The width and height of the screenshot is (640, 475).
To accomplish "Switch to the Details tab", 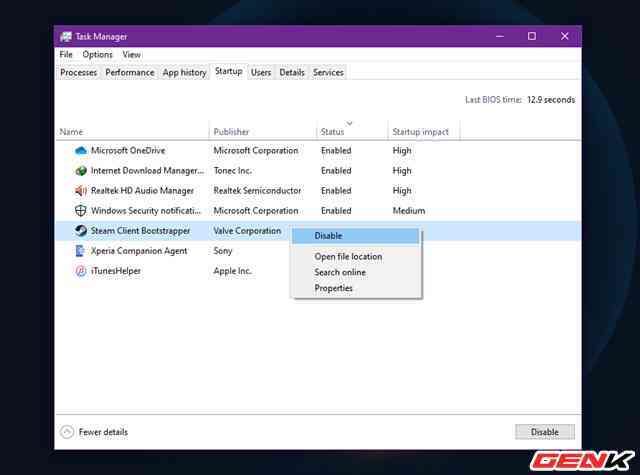I will (292, 73).
